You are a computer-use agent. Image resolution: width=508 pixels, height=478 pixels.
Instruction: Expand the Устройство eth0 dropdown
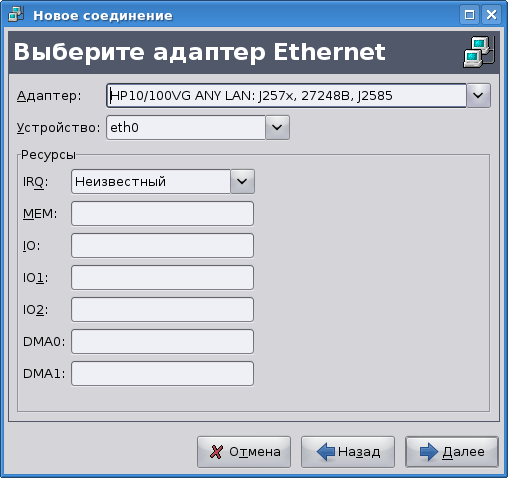pyautogui.click(x=277, y=128)
